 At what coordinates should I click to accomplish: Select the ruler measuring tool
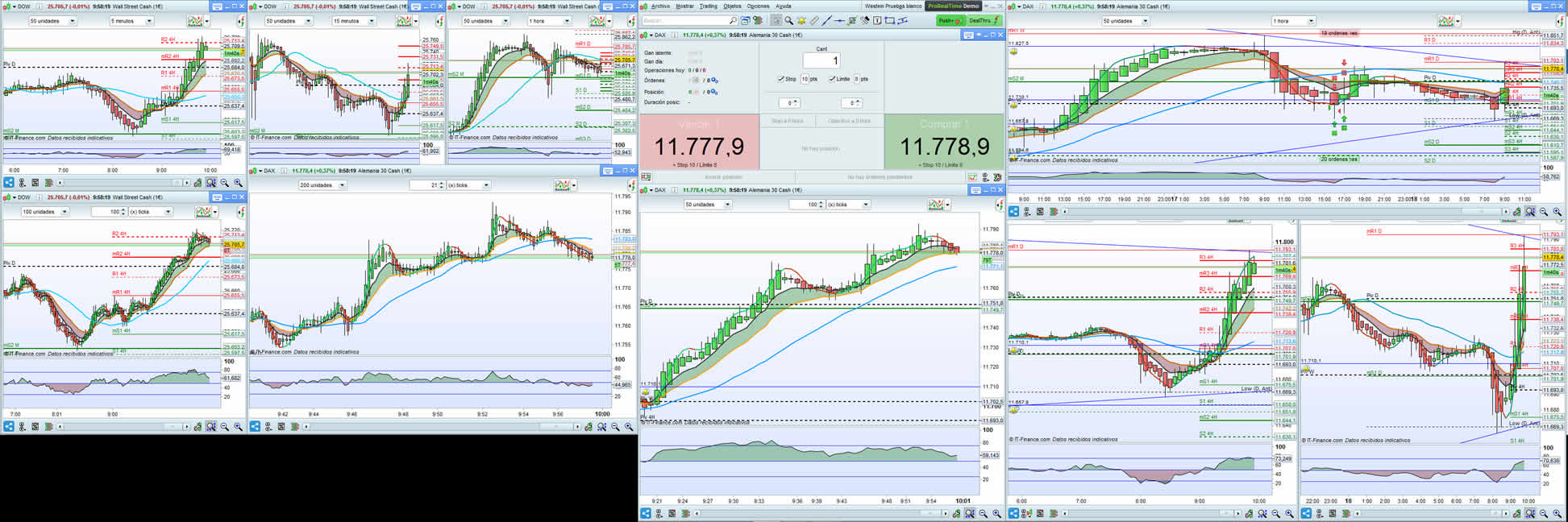point(814,21)
